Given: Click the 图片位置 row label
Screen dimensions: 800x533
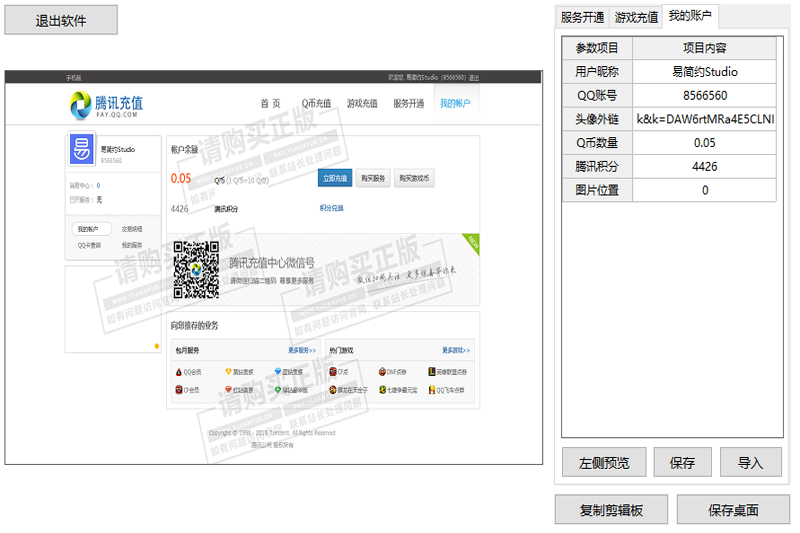Looking at the screenshot, I should point(597,190).
